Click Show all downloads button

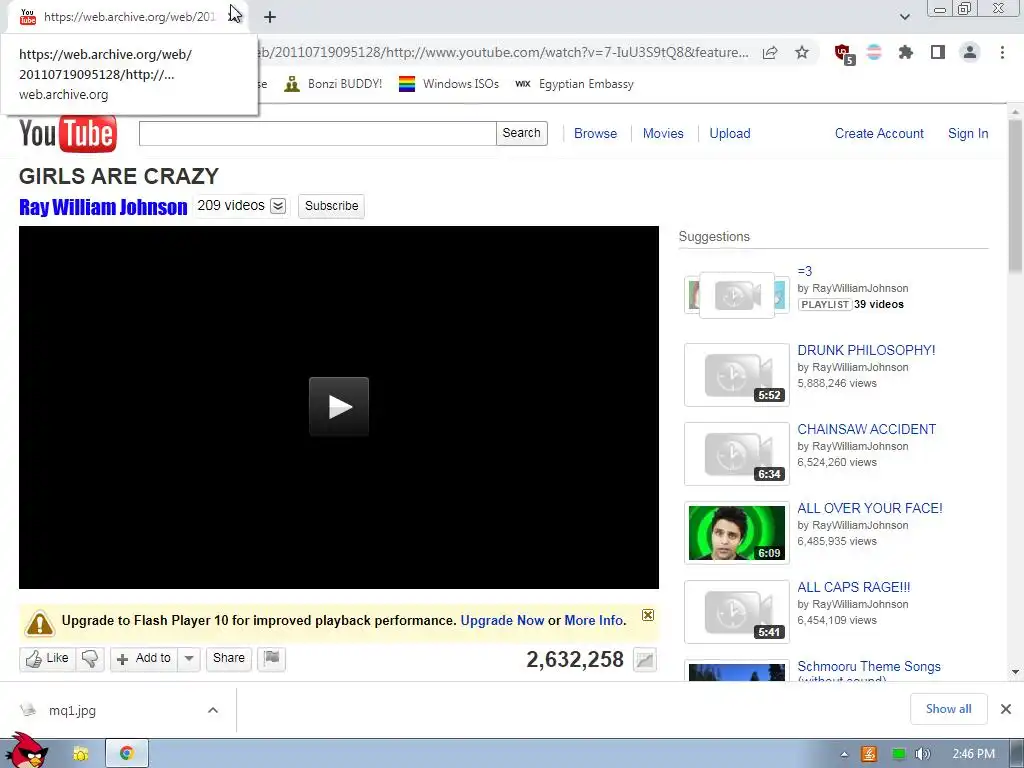click(x=948, y=709)
